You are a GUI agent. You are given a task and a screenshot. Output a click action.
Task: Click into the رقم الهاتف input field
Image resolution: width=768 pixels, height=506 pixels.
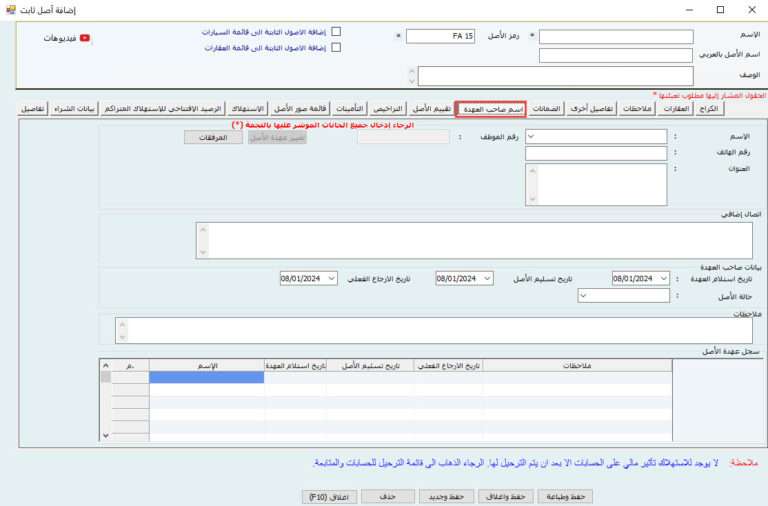pos(595,153)
